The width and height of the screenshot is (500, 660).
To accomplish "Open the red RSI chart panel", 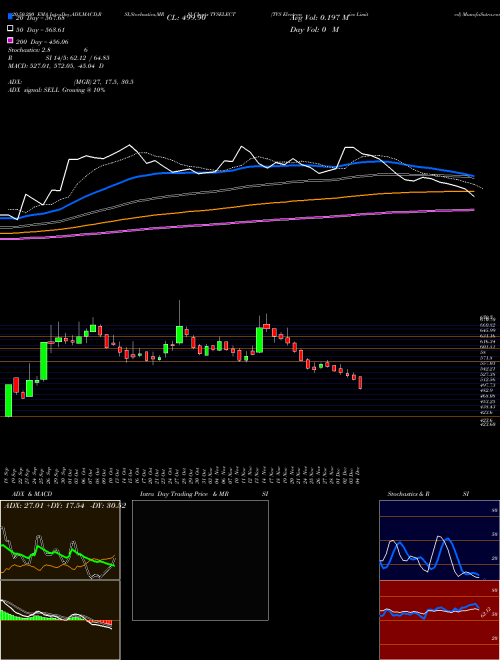I will (439, 620).
